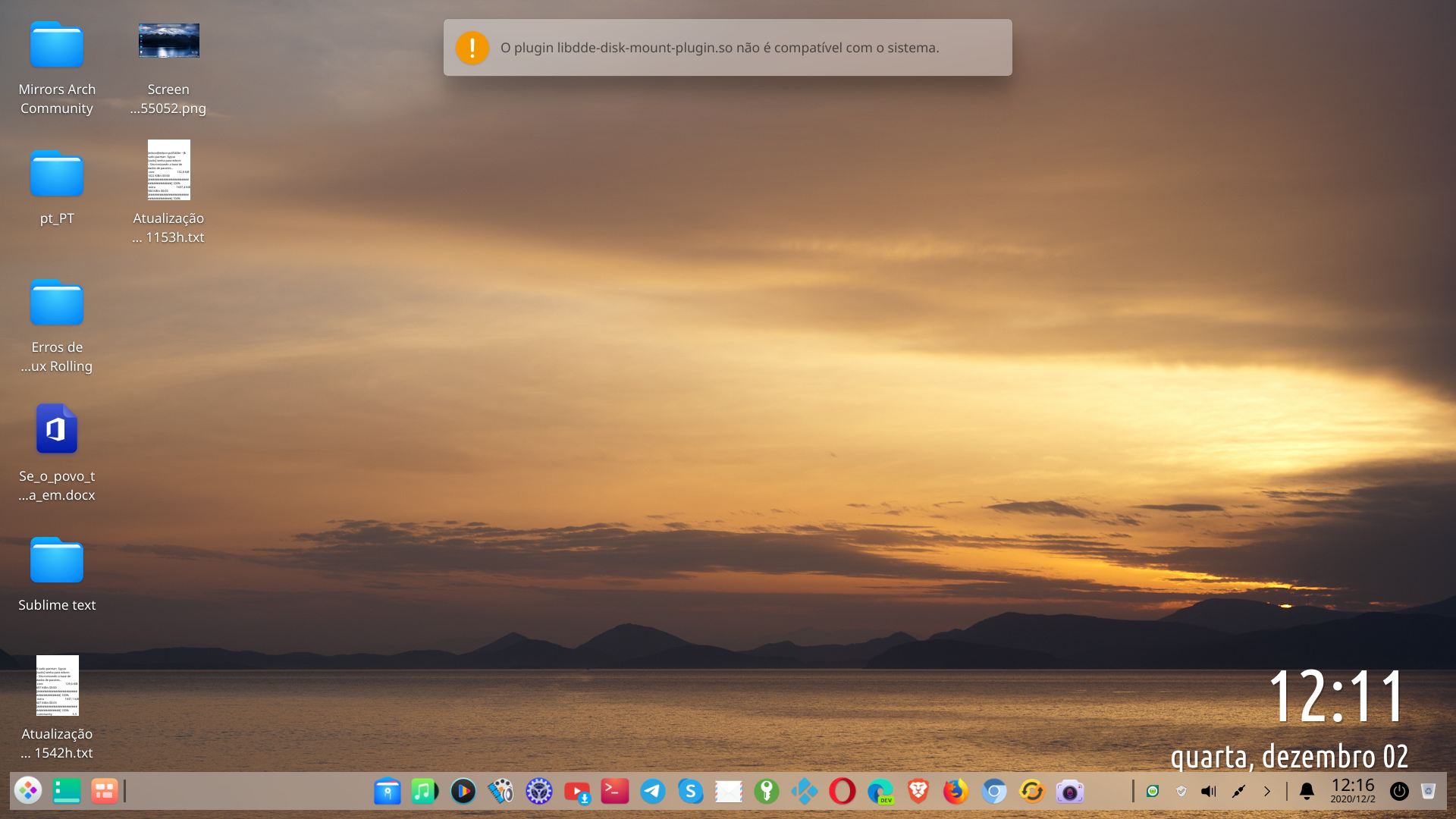
Task: Toggle notifications with the bell icon
Action: click(1306, 791)
